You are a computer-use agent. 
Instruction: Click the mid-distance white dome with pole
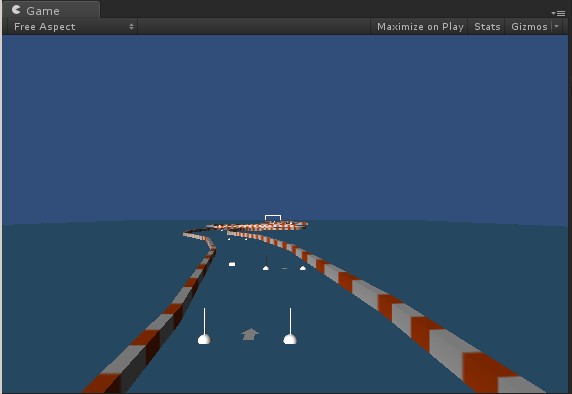pyautogui.click(x=266, y=263)
